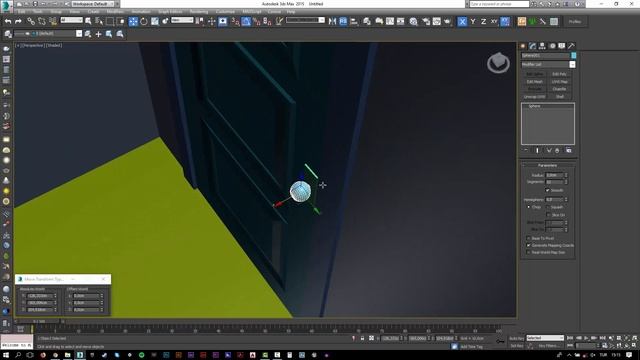This screenshot has height=360, width=640.
Task: Click Pin Stack icon below modifier stack
Action: tap(526, 150)
